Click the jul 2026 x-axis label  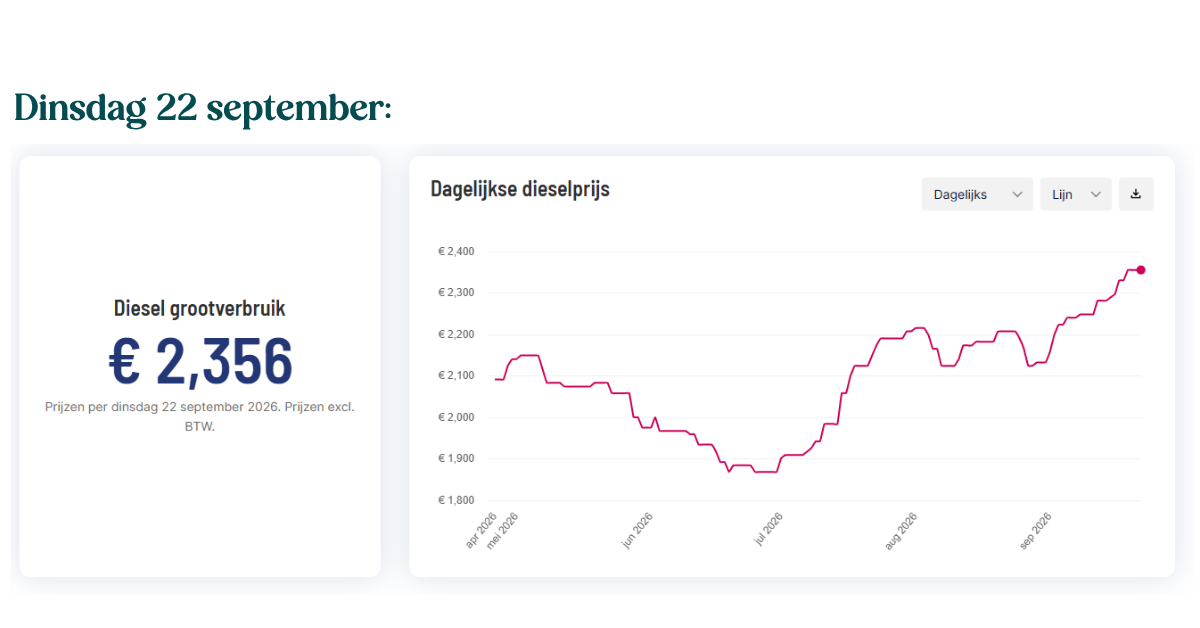767,530
